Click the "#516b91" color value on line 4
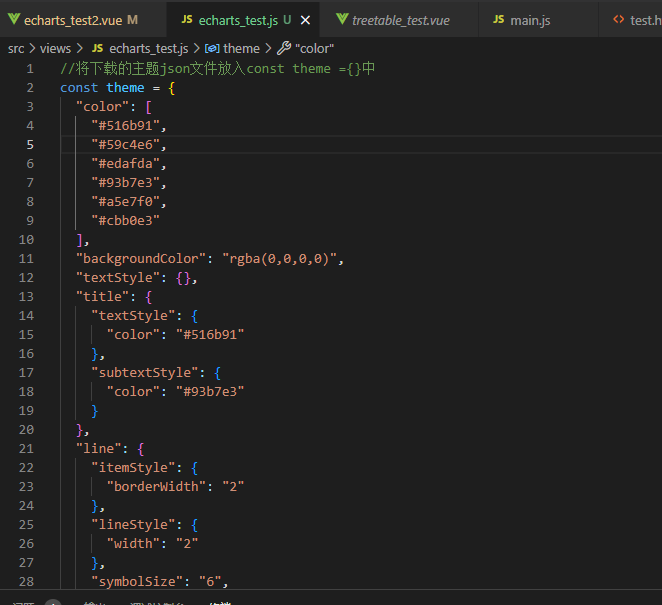Screen dimensions: 662x605 point(128,125)
